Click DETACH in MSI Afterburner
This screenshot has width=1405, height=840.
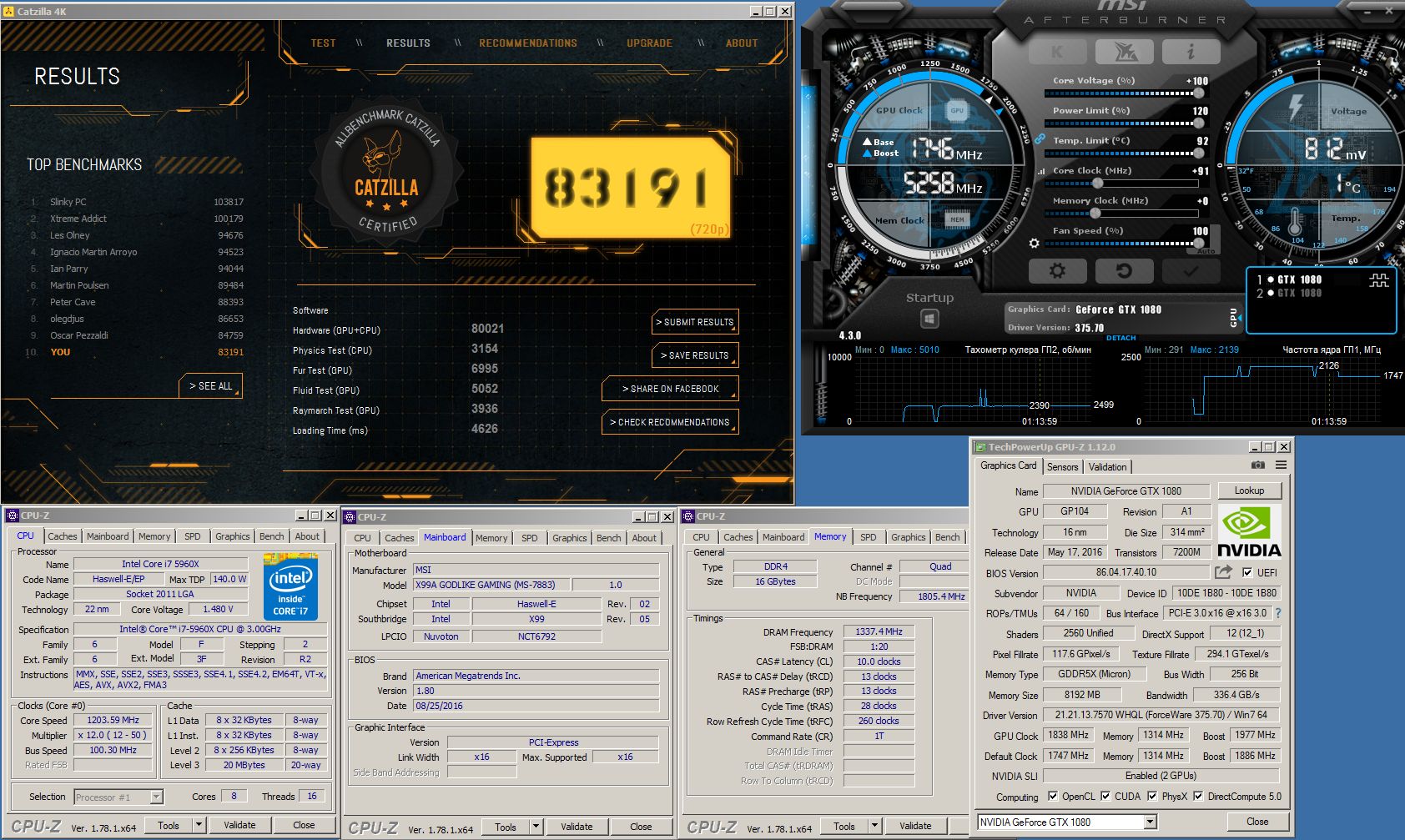(1120, 338)
